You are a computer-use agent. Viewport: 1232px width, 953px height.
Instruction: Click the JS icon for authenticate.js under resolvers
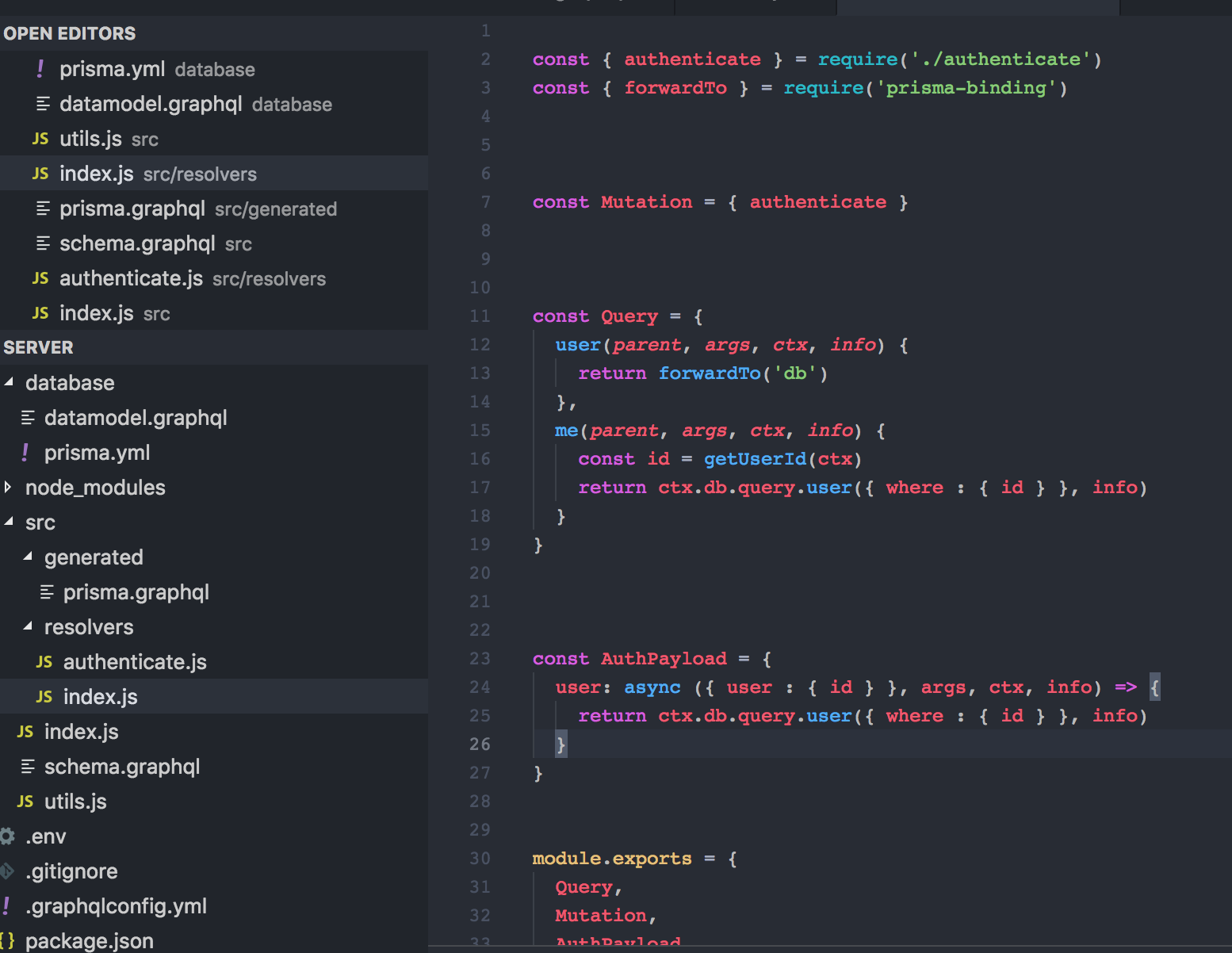(x=45, y=661)
